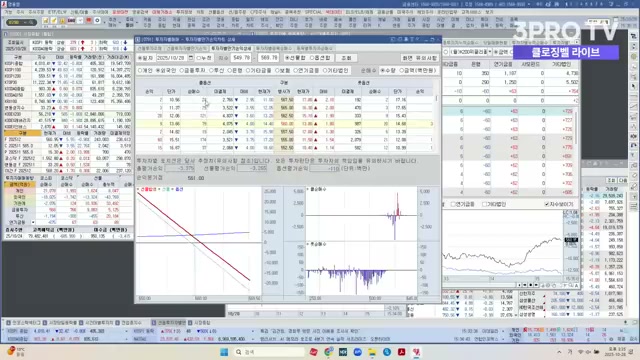The image size is (640, 360).
Task: Open Chrome from the taskbar
Action: tap(328, 352)
